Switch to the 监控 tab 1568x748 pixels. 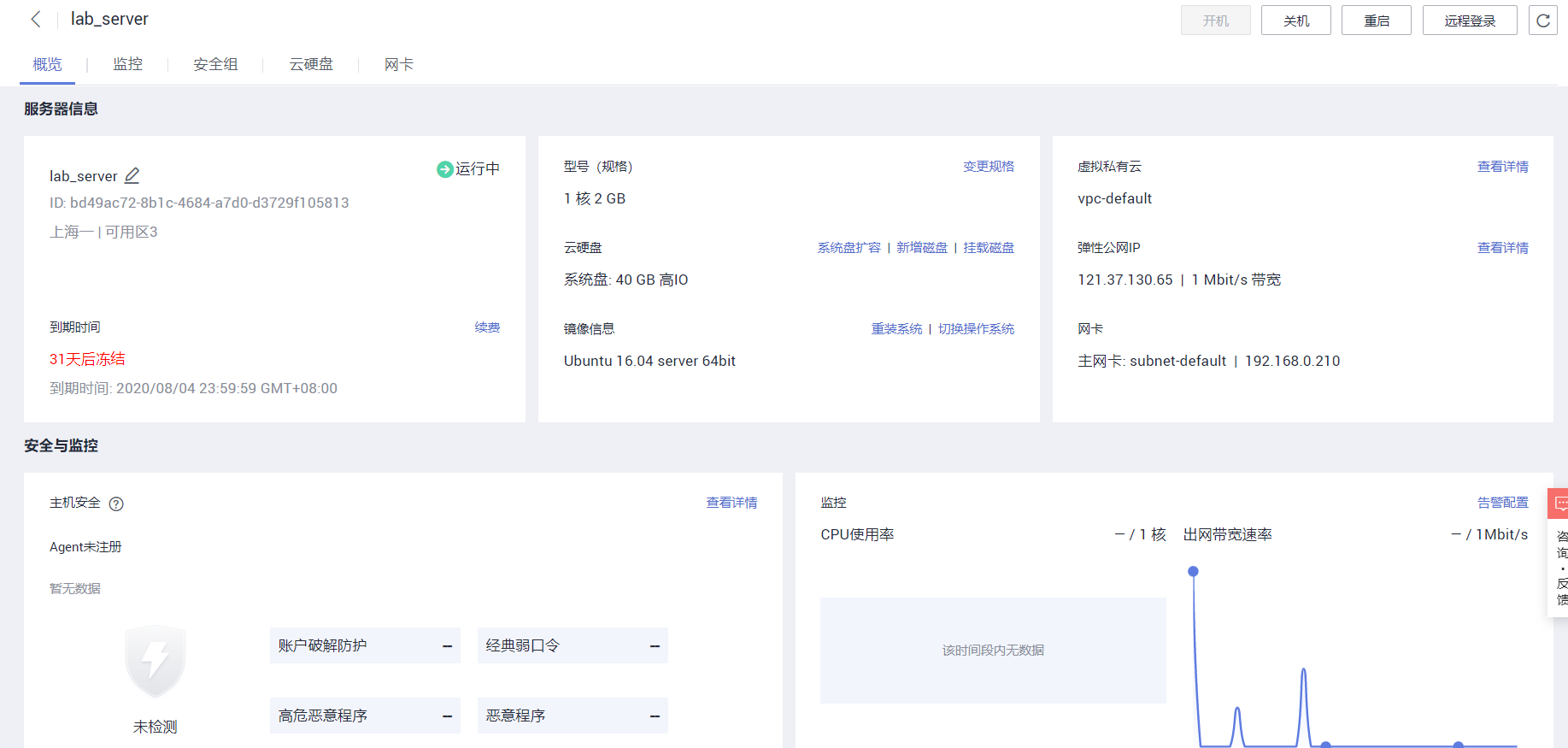point(127,64)
